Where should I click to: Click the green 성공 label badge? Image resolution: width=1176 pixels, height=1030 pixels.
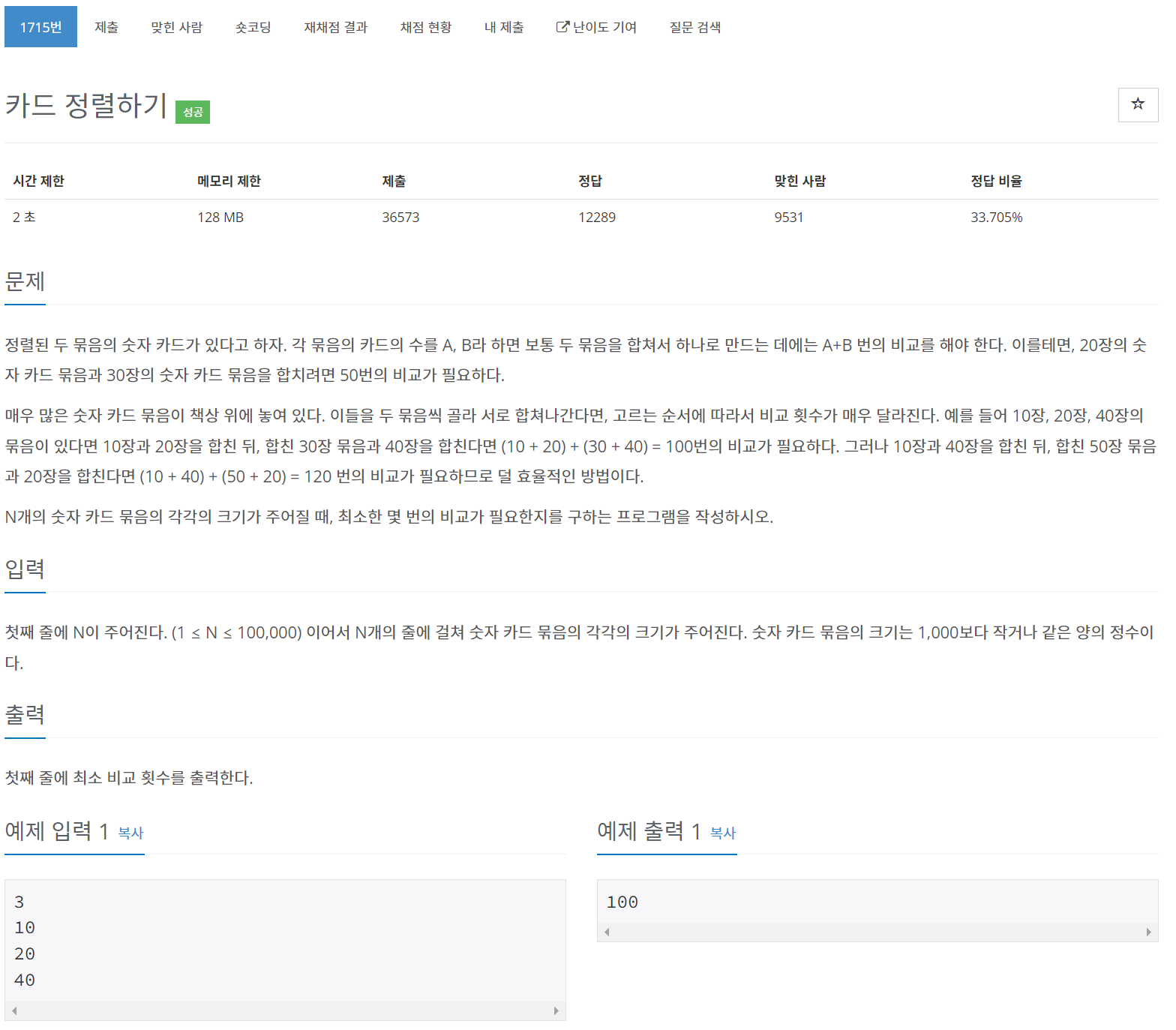pos(193,112)
